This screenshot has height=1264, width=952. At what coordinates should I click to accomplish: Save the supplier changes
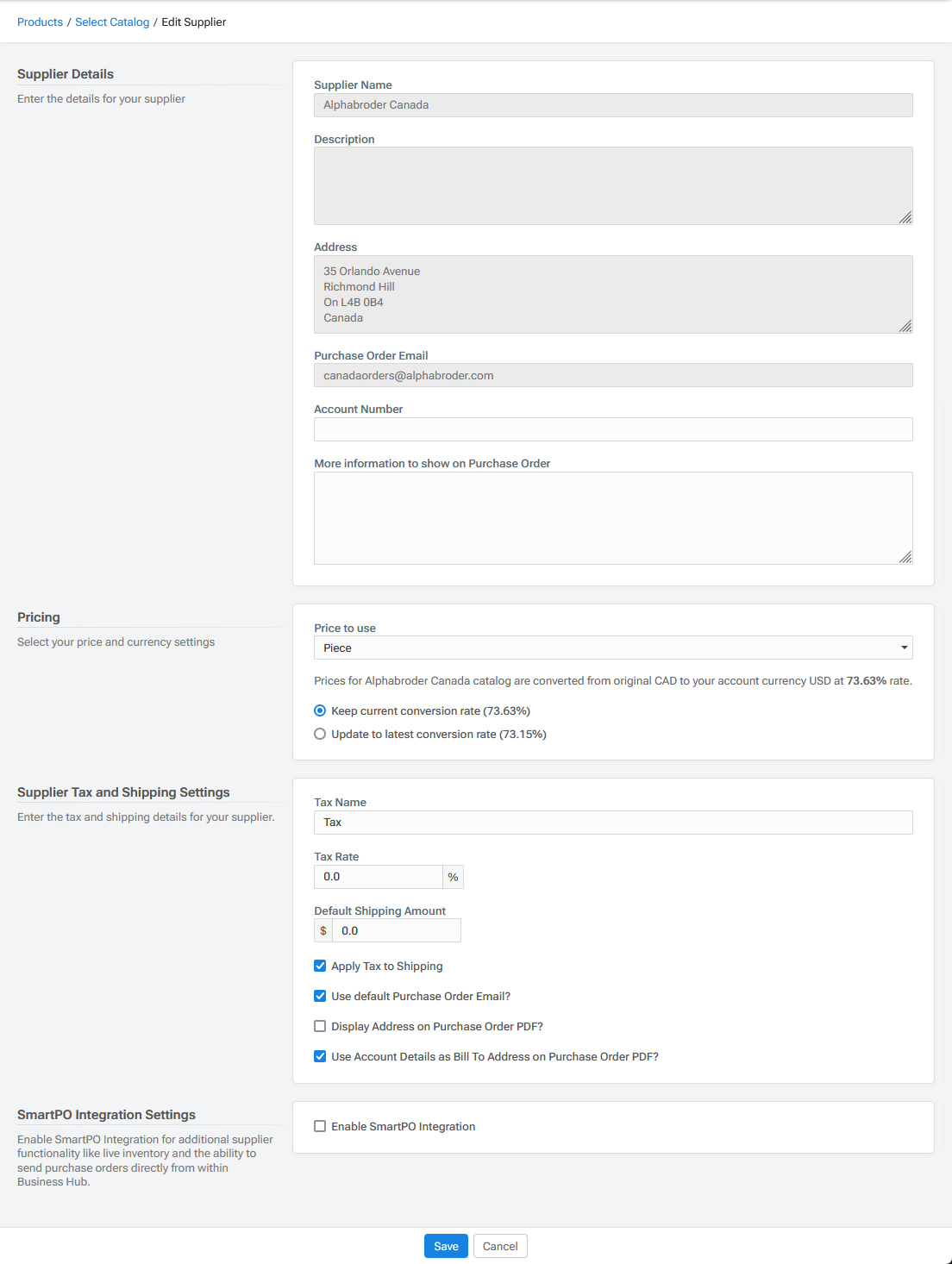tap(445, 1246)
